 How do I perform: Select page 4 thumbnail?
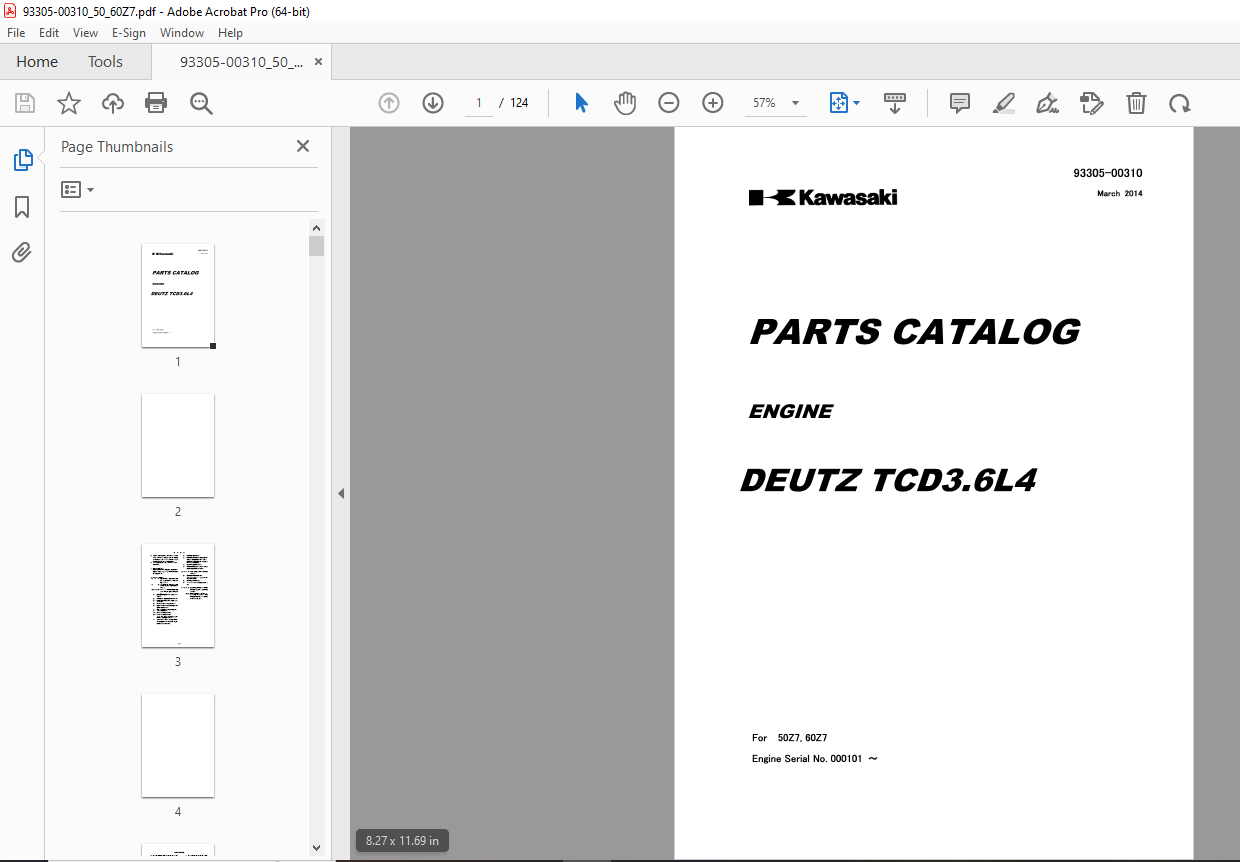point(178,745)
